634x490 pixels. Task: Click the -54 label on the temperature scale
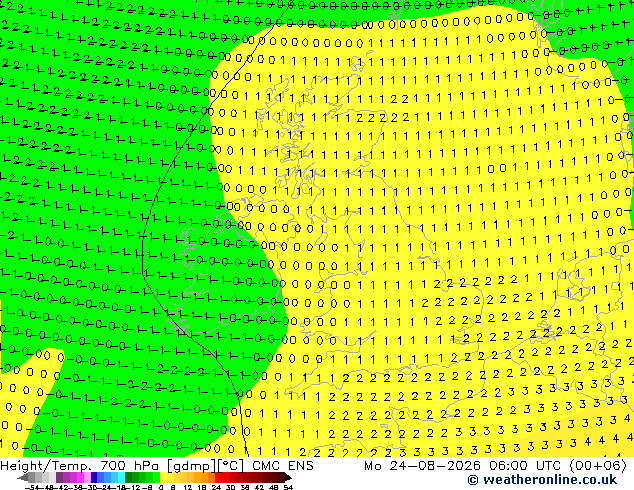point(32,487)
